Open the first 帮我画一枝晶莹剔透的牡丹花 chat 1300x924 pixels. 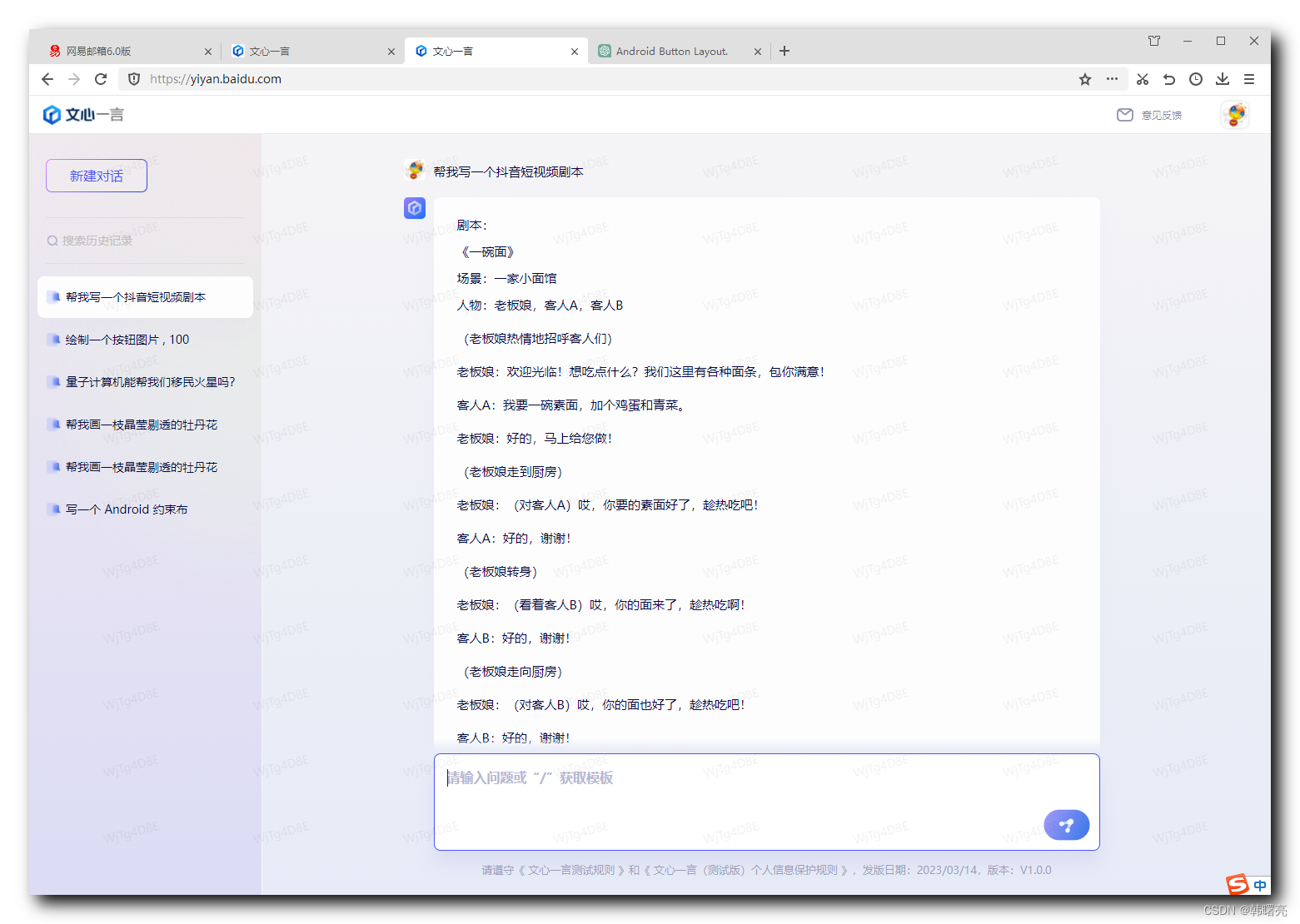(145, 425)
